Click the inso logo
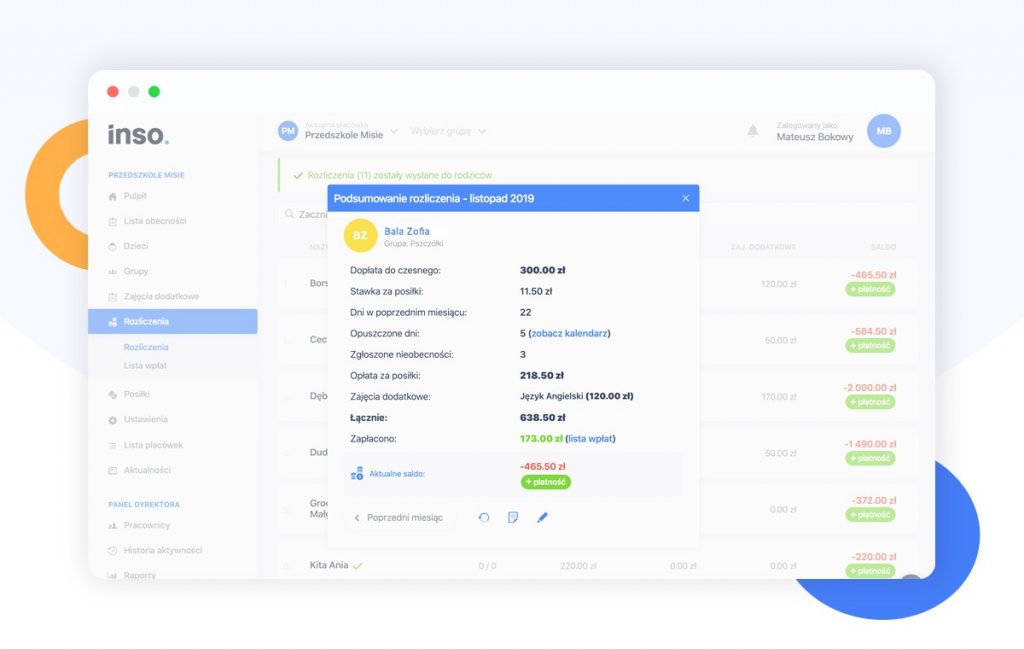Viewport: 1024px width, 649px height. coord(139,134)
